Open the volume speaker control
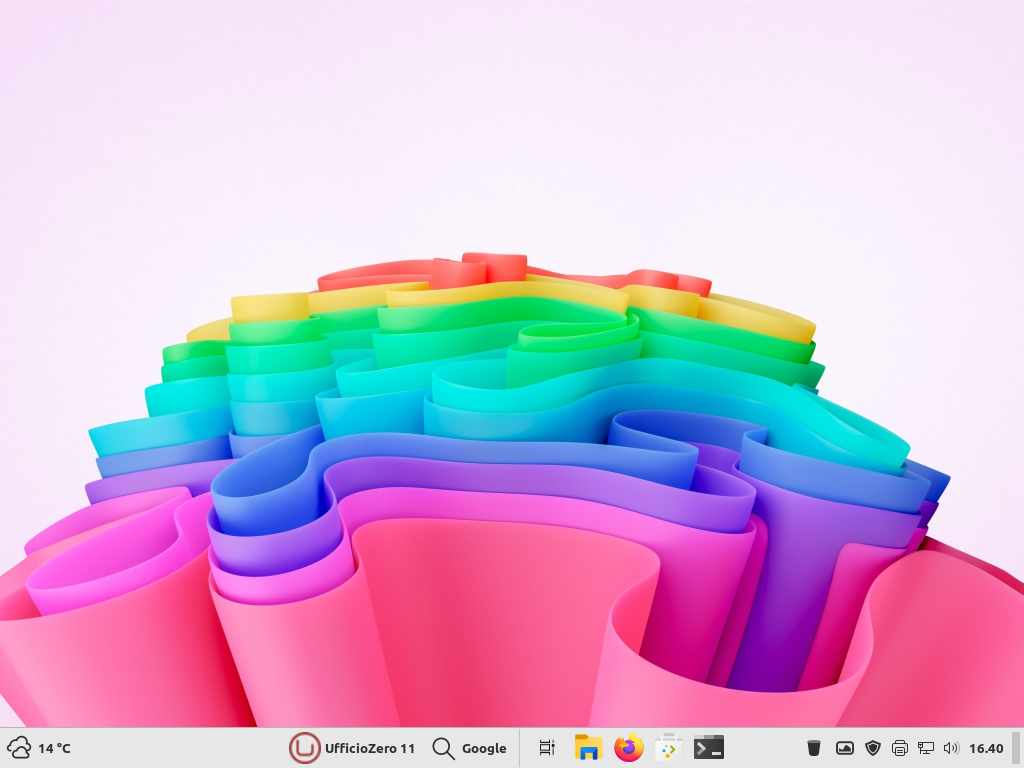 pos(951,748)
